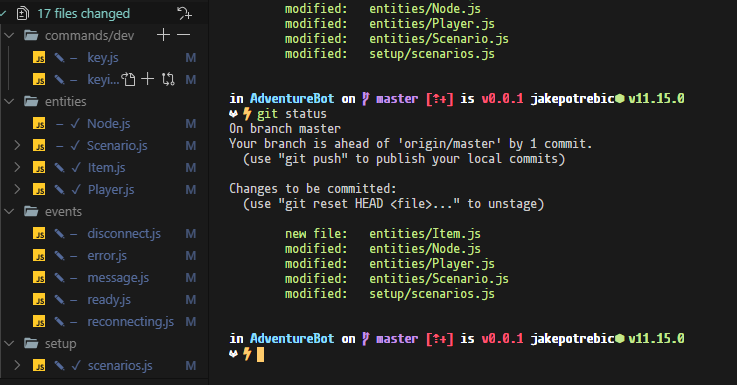Click the files-changed diff icon in the header
The image size is (737, 385).
(22, 14)
